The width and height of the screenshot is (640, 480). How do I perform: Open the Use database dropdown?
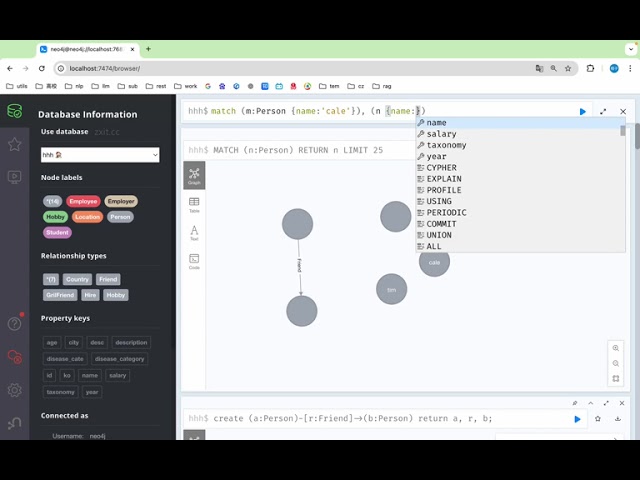pos(100,155)
